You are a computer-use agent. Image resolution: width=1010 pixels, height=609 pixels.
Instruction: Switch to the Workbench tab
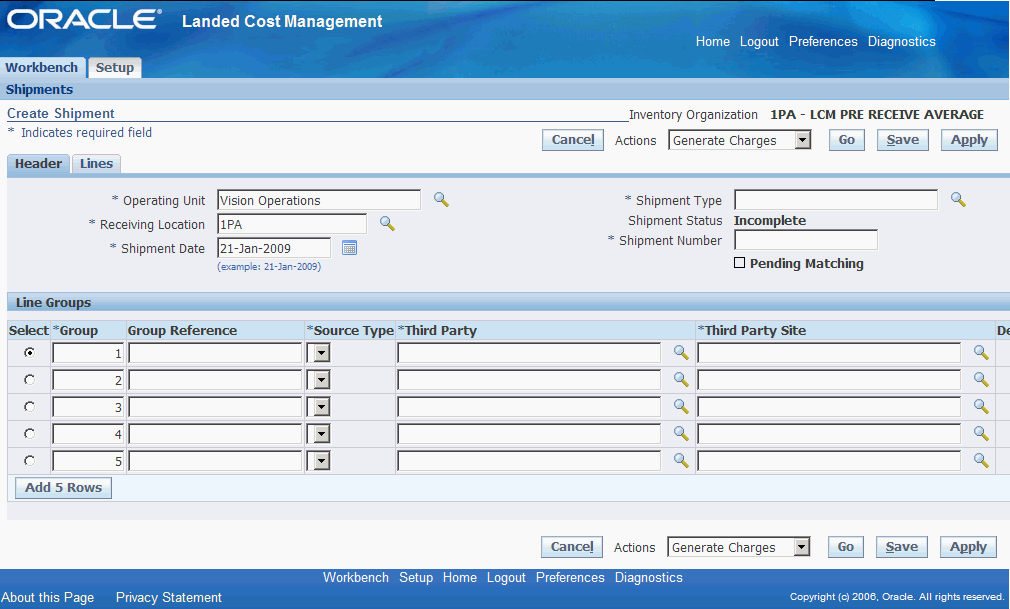point(42,68)
